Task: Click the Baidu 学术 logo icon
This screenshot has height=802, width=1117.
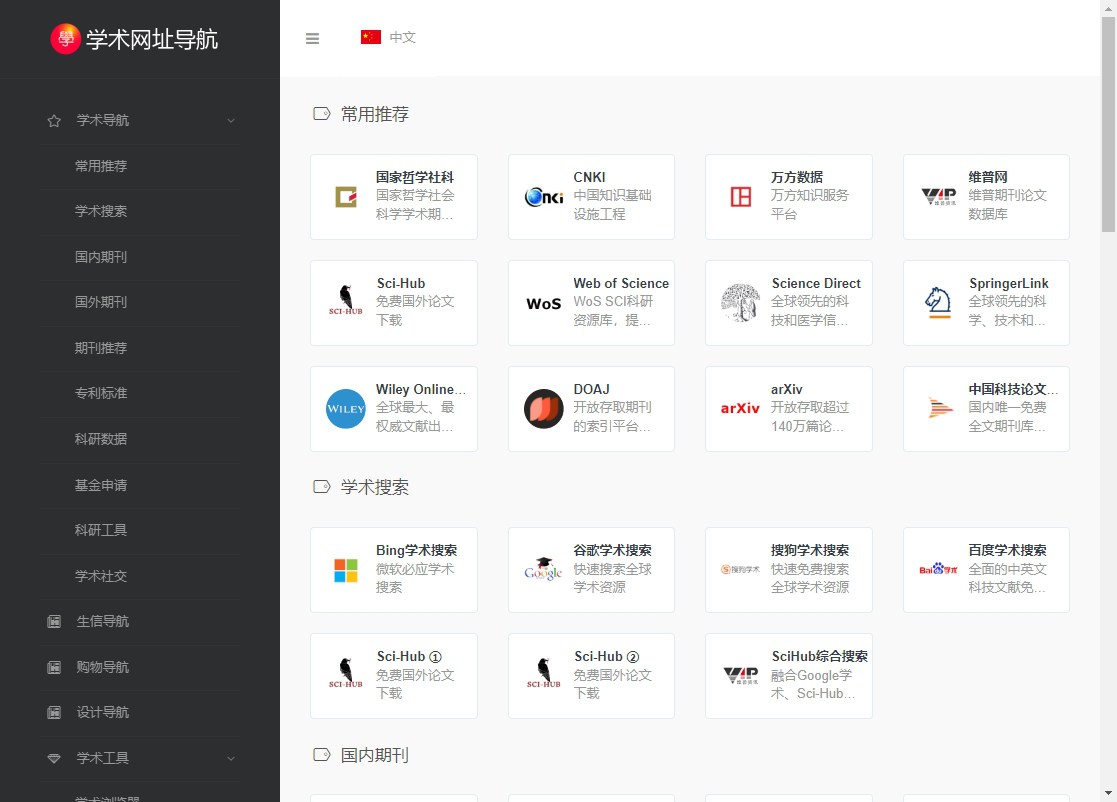Action: click(x=938, y=569)
